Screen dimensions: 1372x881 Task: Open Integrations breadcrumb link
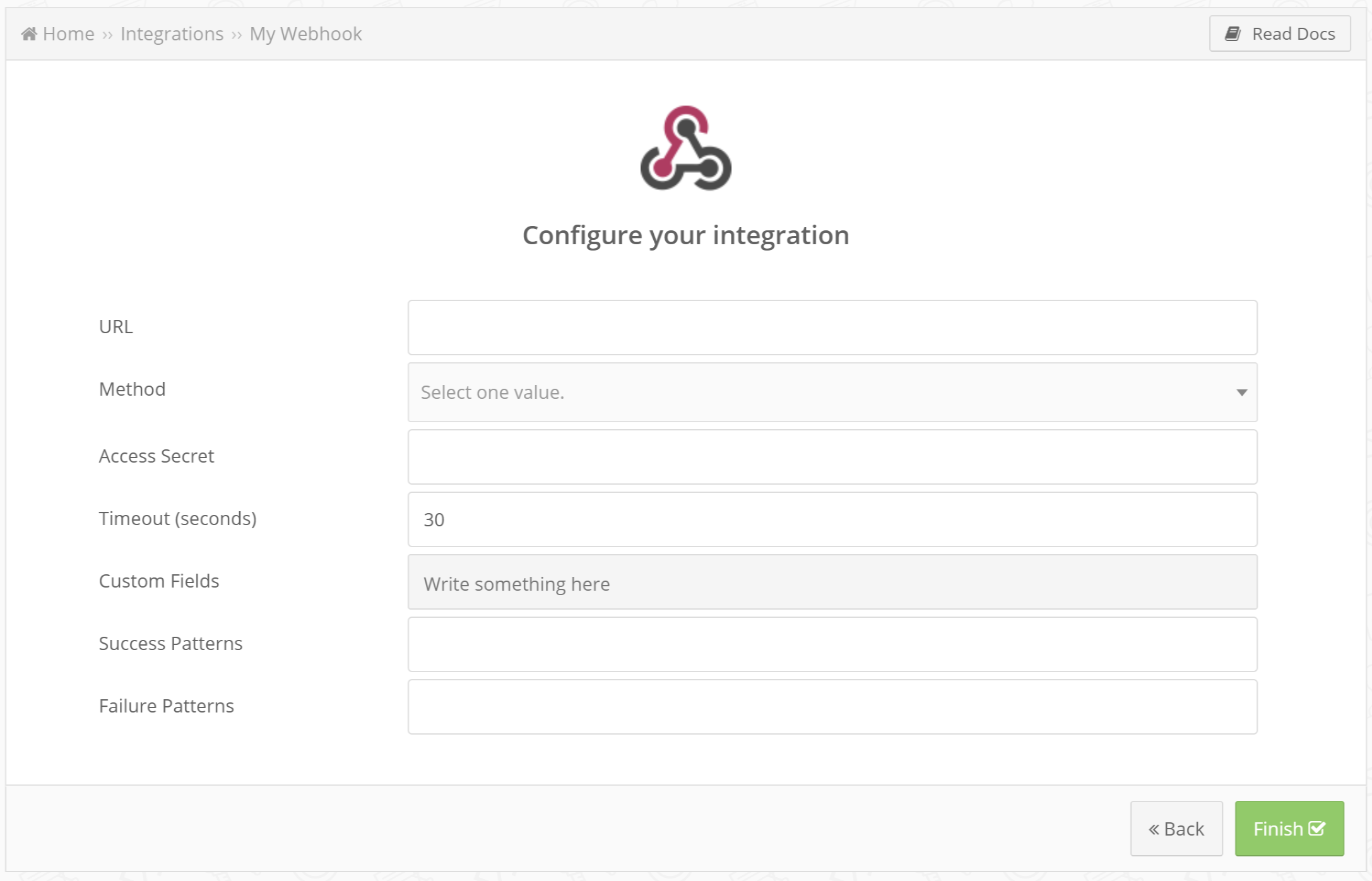click(x=172, y=33)
